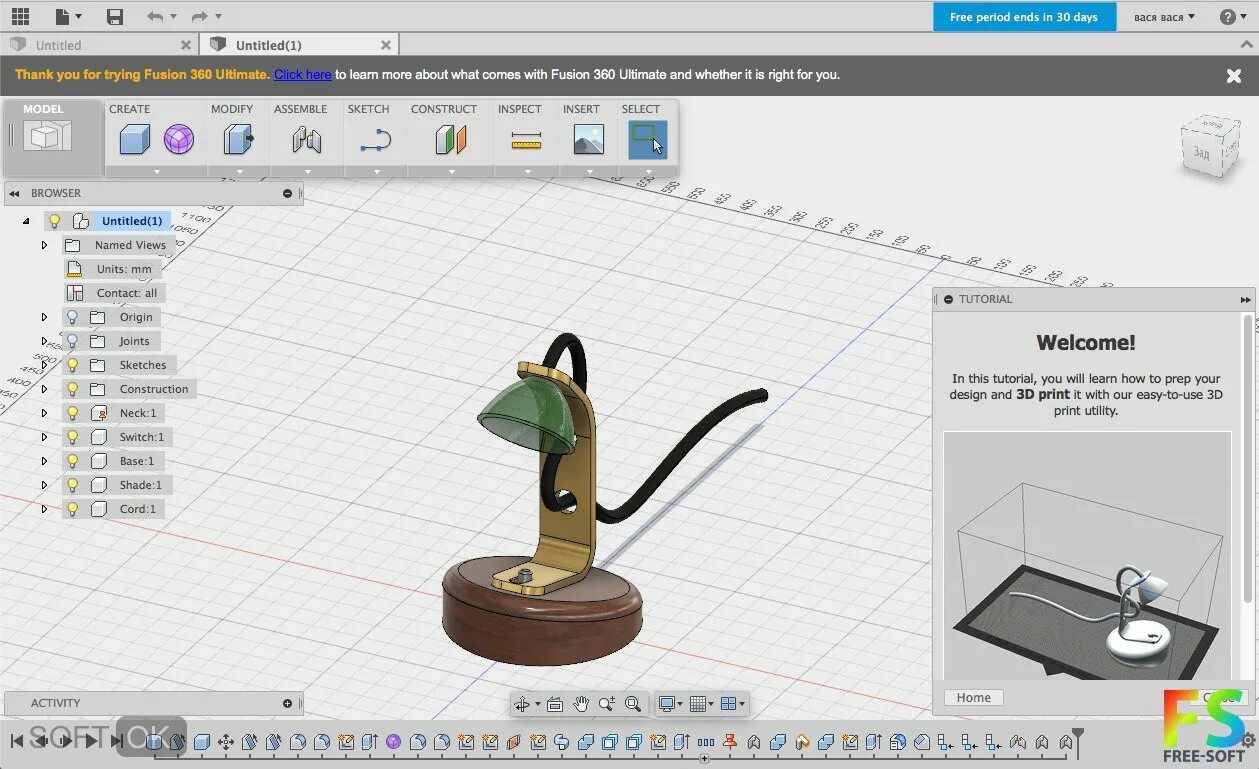Click the document settings icon beside Untitled(1)
This screenshot has width=1259, height=769.
pyautogui.click(x=81, y=221)
